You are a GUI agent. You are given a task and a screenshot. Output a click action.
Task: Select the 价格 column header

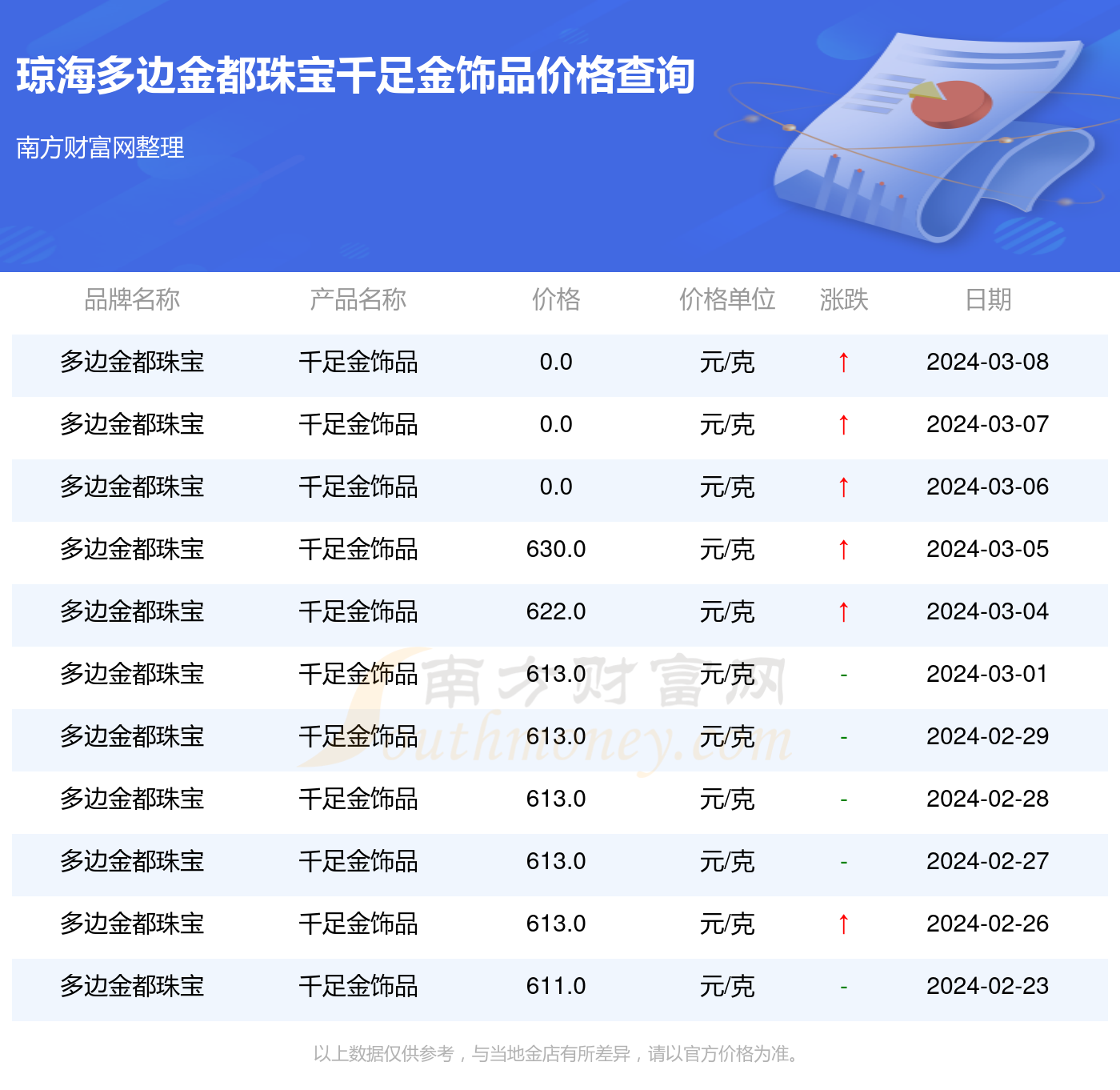click(556, 299)
